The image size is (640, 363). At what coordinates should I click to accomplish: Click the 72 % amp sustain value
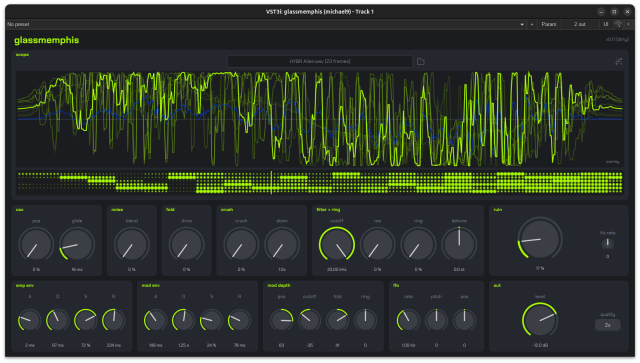click(x=85, y=345)
